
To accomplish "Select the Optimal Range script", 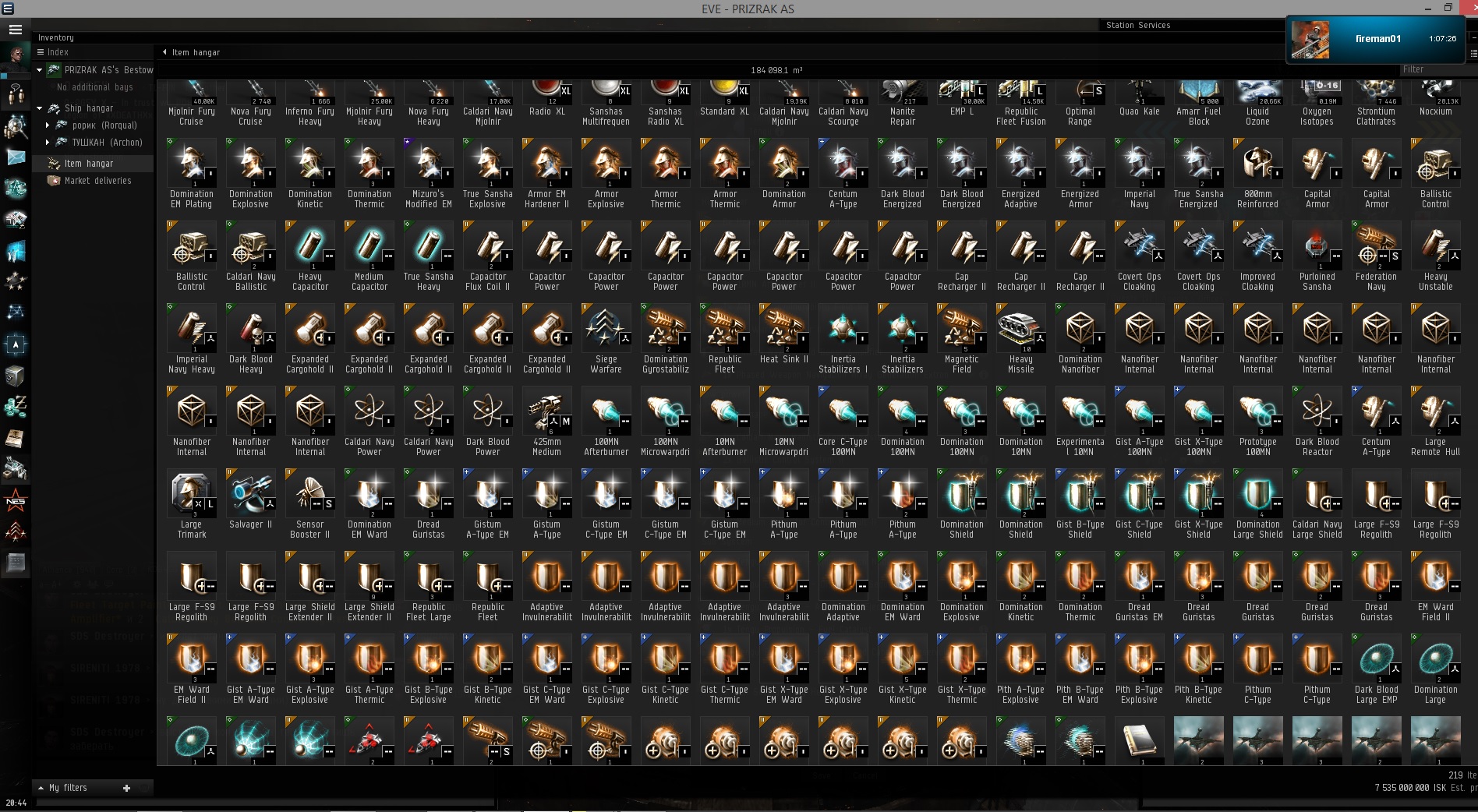I will point(1080,103).
